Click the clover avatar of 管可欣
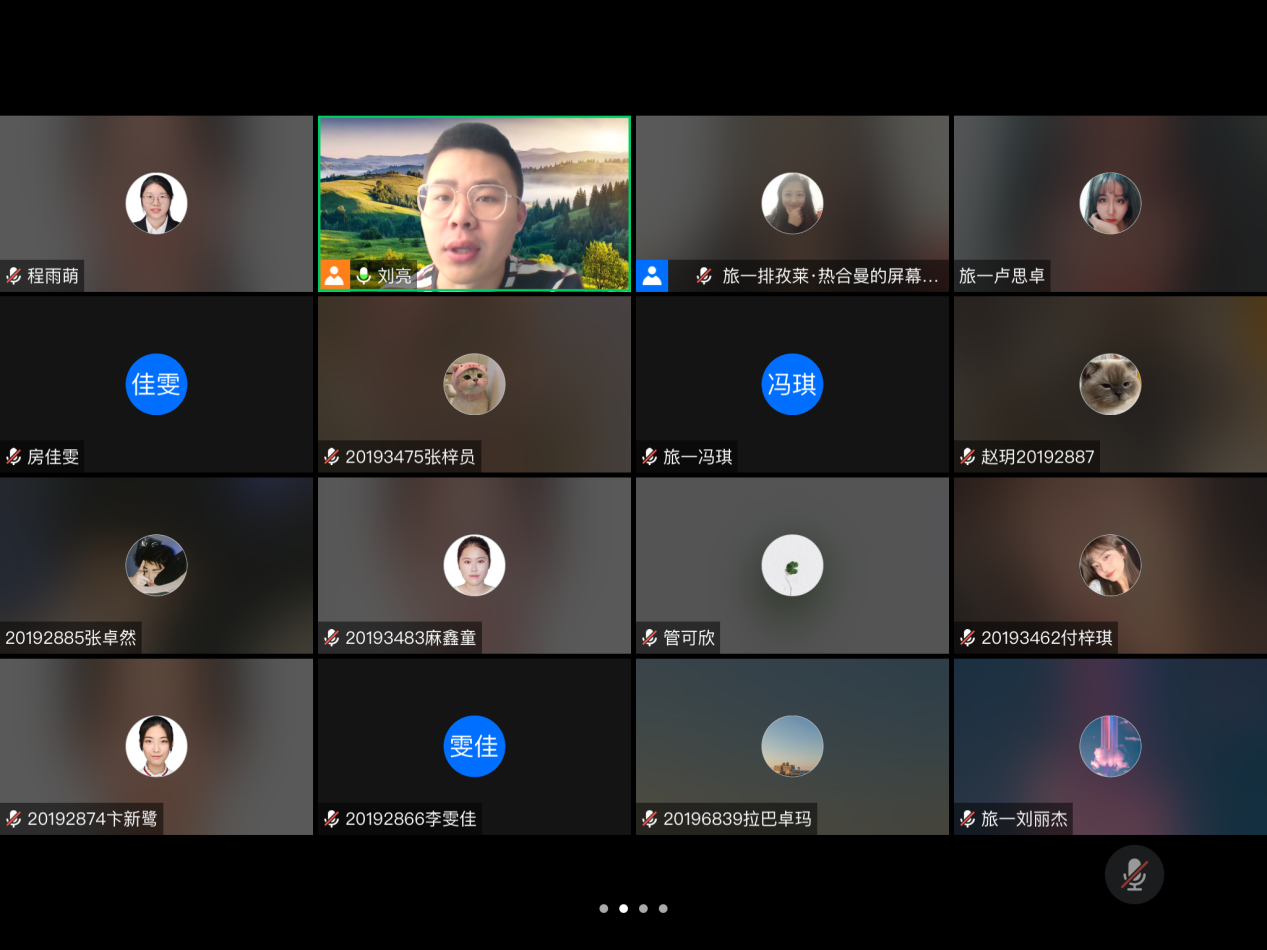 click(x=792, y=565)
